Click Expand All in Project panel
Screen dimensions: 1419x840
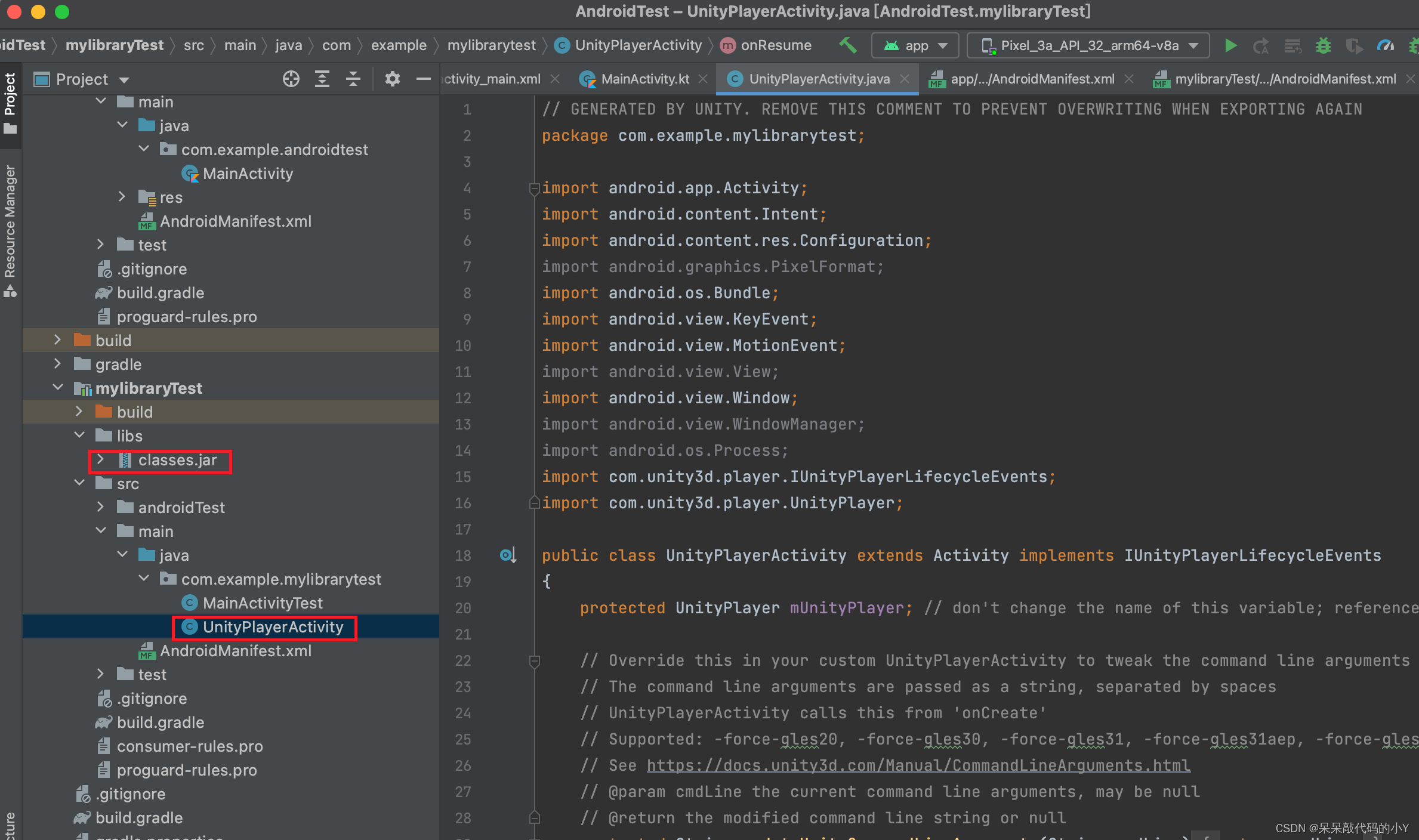tap(322, 79)
